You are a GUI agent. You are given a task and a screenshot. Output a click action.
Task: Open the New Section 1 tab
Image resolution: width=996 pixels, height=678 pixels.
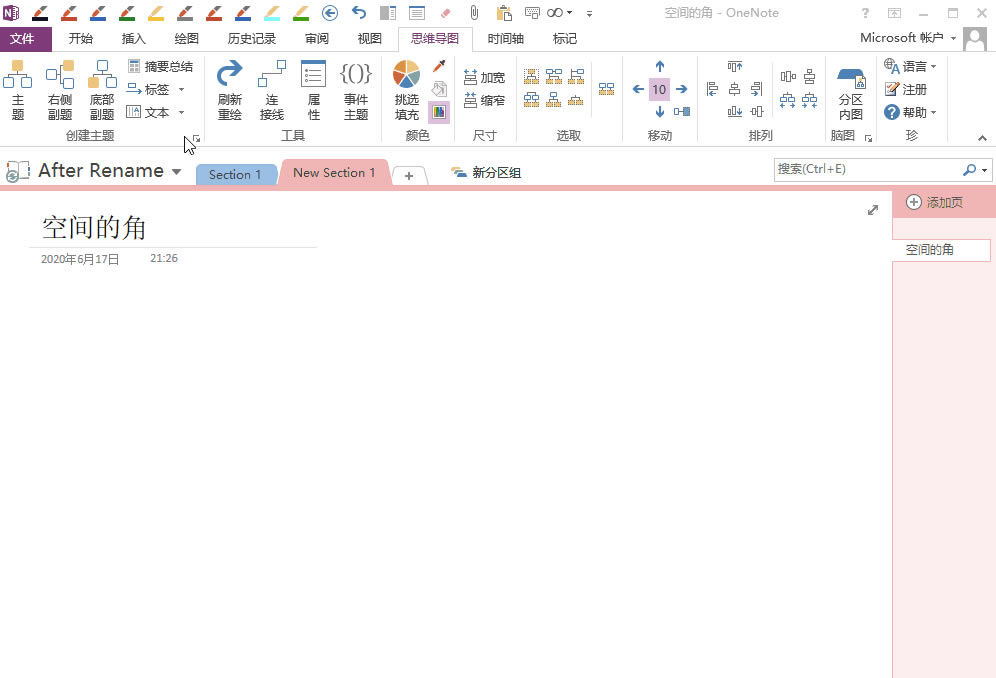(x=334, y=172)
